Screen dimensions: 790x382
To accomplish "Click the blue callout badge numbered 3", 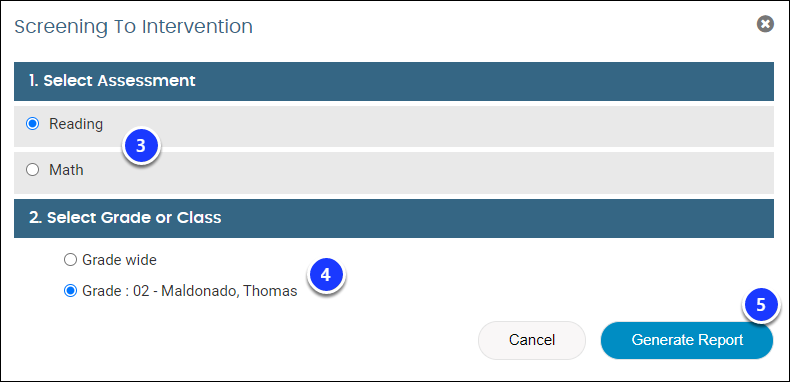I will click(141, 146).
